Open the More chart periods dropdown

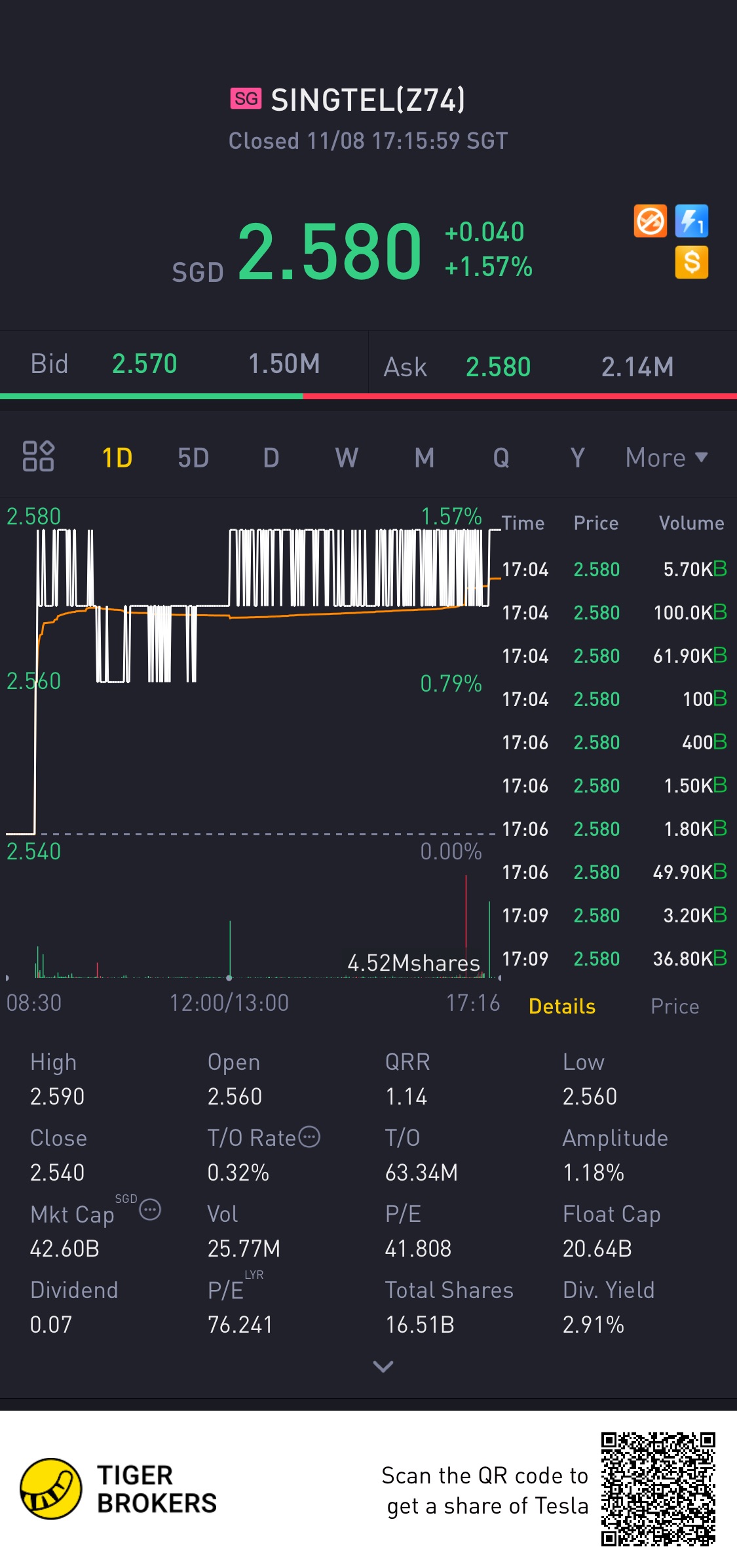pyautogui.click(x=667, y=458)
